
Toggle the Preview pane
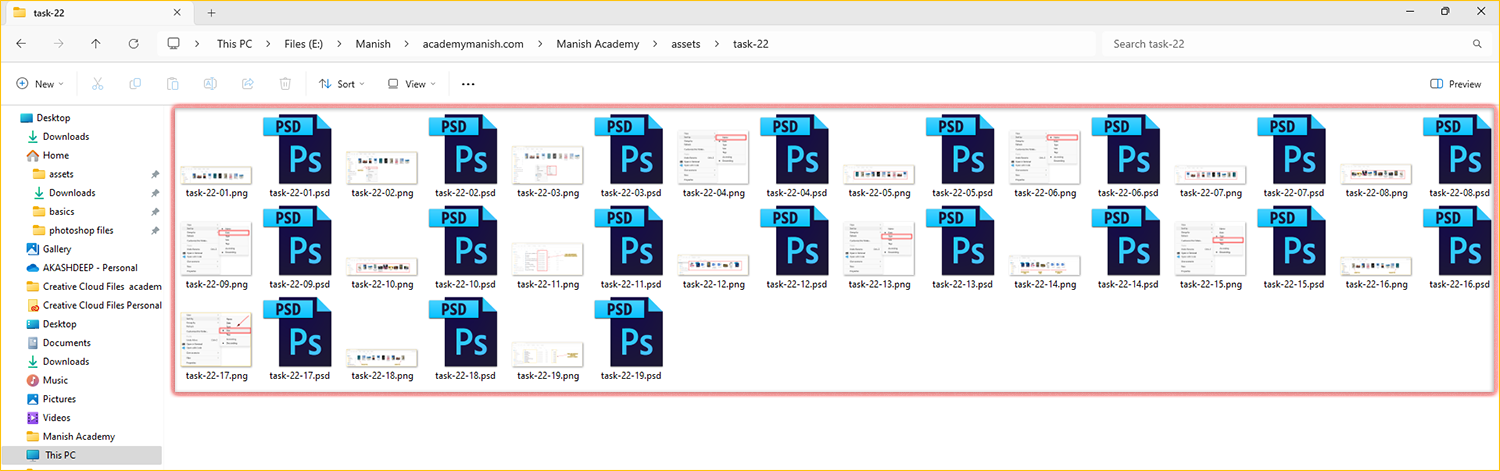1456,84
